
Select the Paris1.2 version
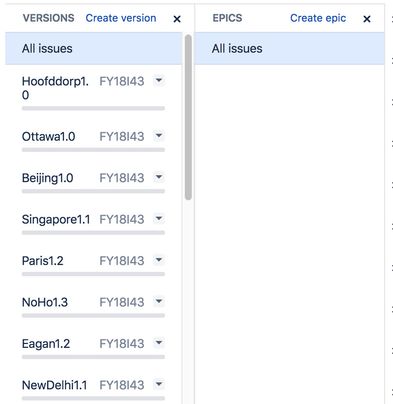(42, 261)
